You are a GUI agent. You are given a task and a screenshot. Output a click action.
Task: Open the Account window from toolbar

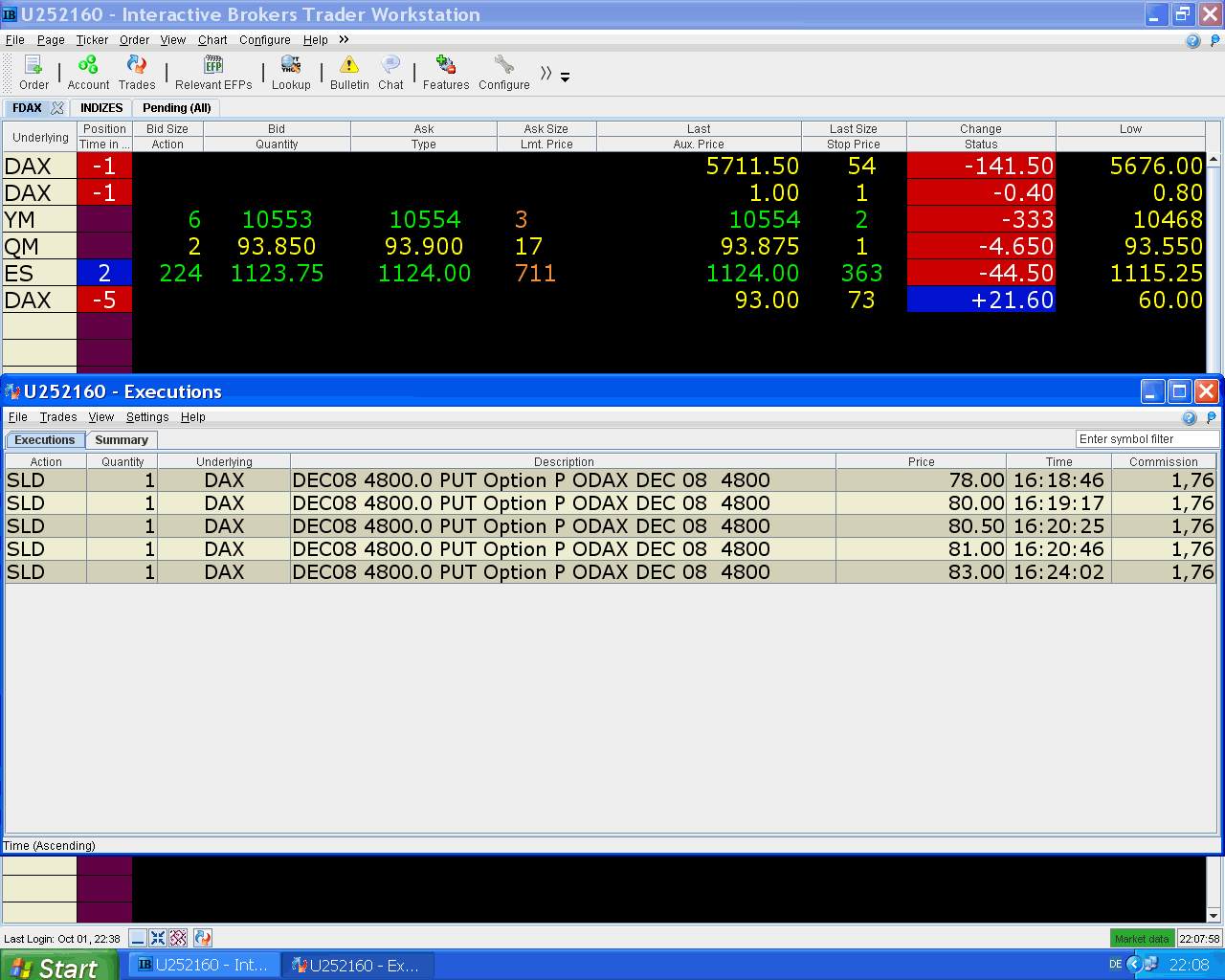point(88,73)
